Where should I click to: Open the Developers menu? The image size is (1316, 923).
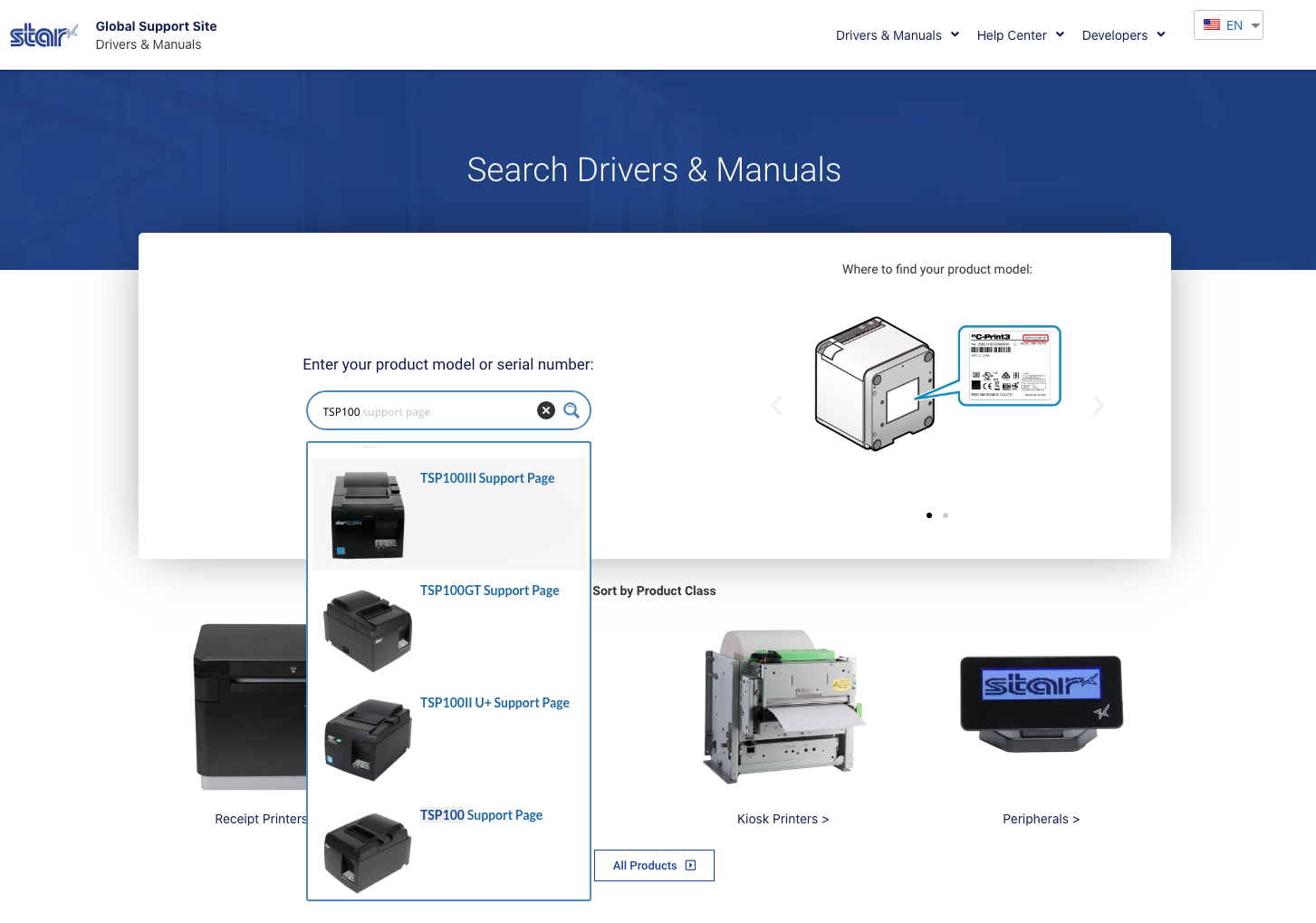click(x=1123, y=35)
